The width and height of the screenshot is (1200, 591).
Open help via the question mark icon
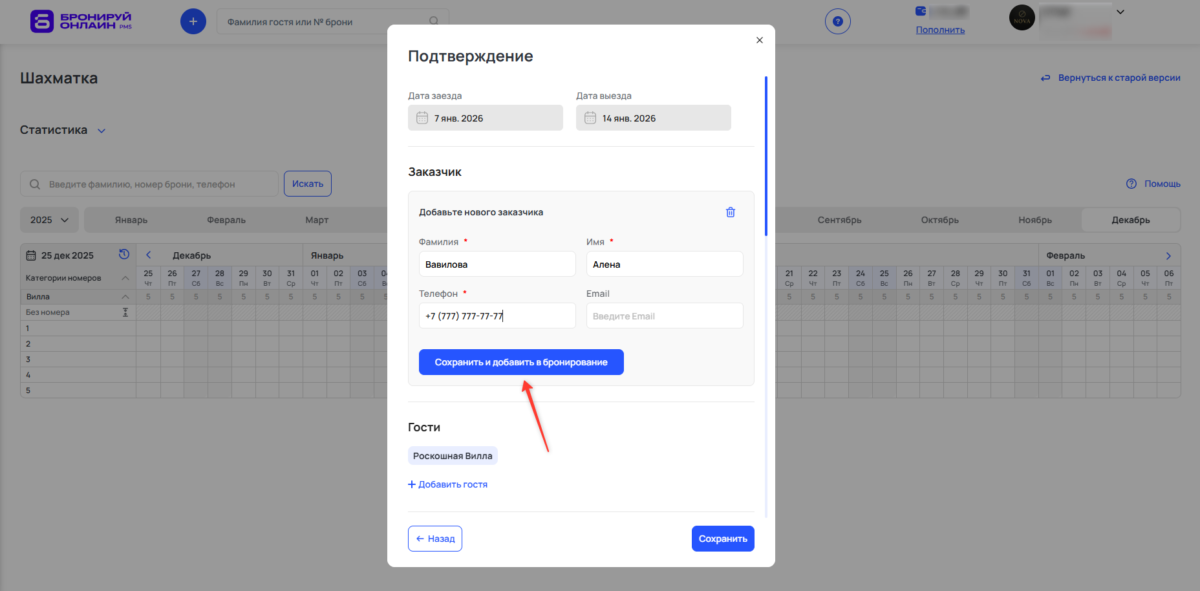point(837,20)
